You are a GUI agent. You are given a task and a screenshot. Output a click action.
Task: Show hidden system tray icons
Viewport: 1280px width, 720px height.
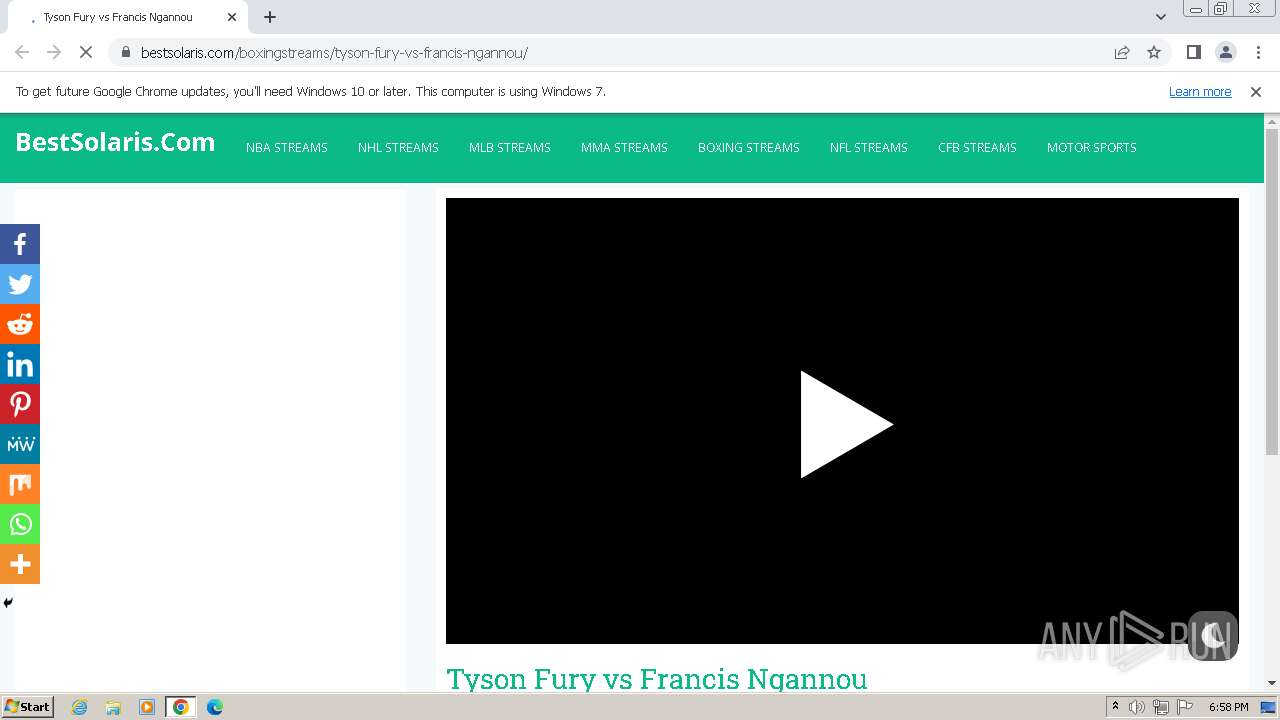coord(1115,707)
